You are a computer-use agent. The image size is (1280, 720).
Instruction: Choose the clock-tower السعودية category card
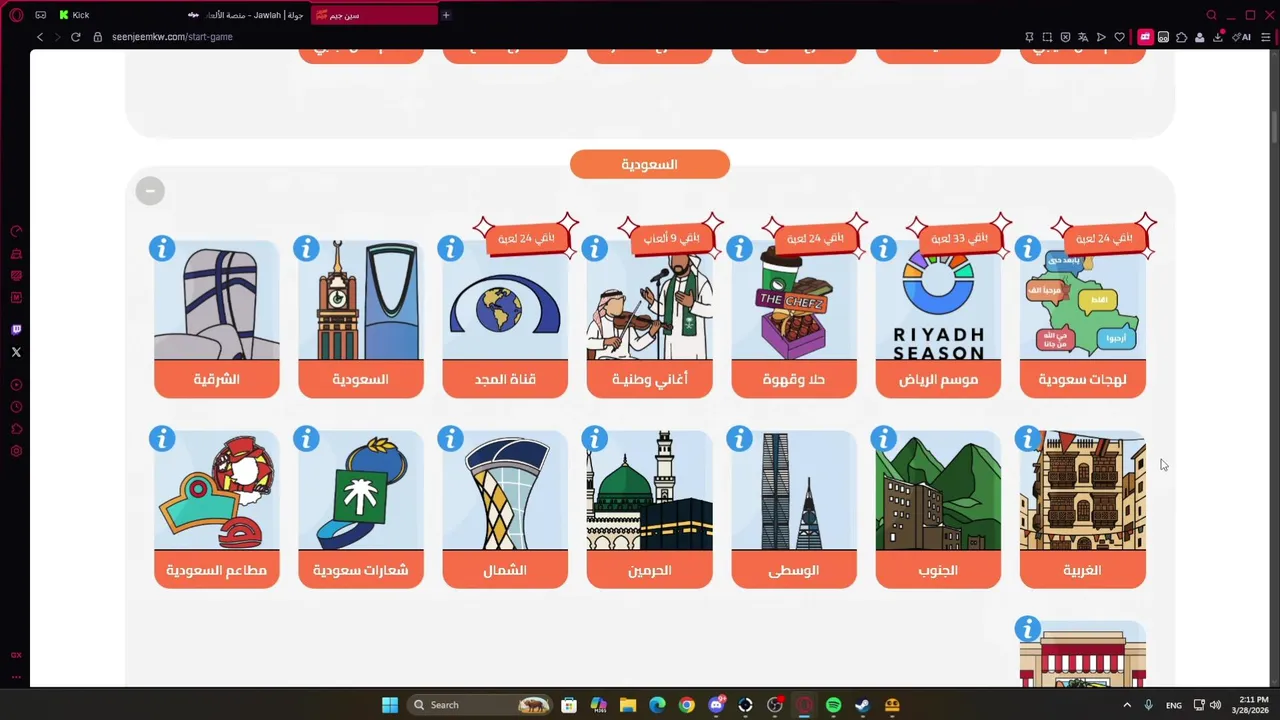361,319
